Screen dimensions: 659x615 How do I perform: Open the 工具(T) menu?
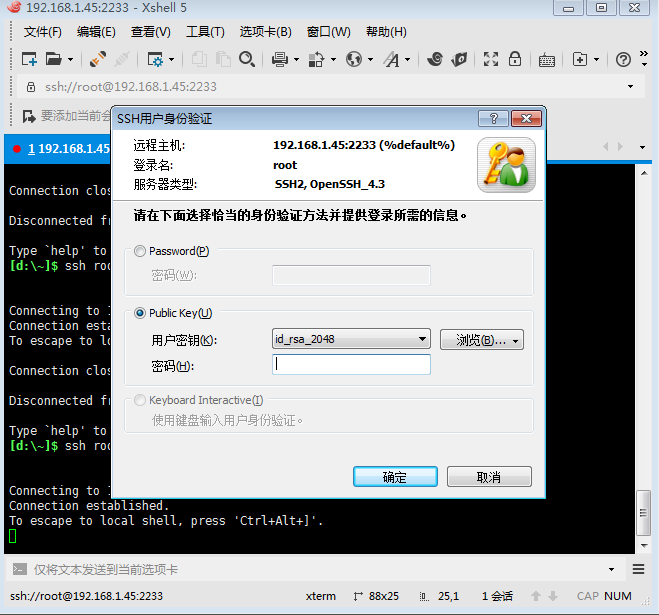tap(205, 32)
